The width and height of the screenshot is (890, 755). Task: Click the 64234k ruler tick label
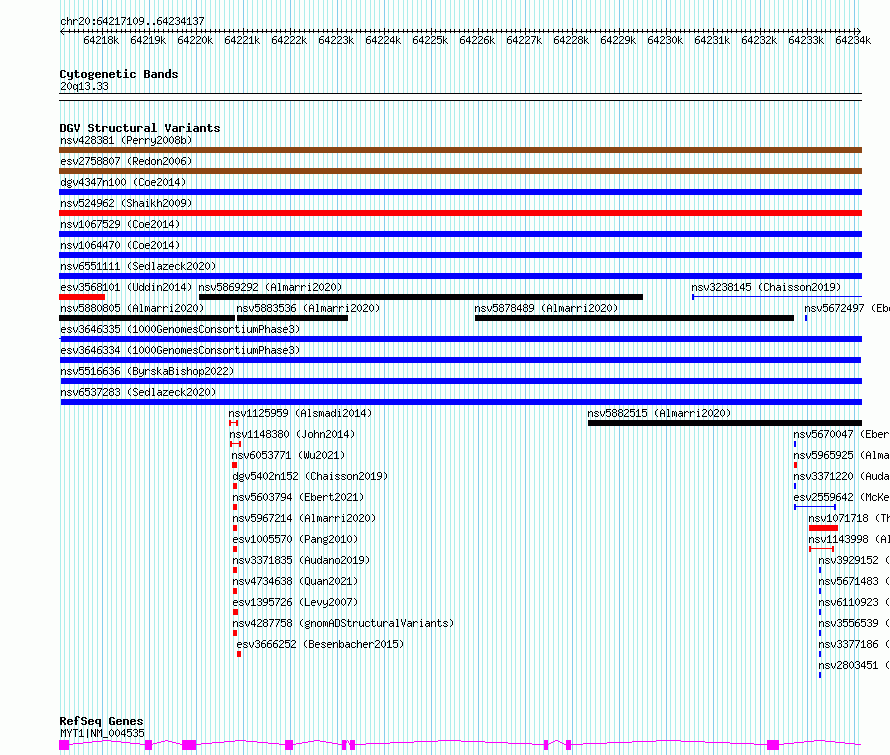click(x=853, y=40)
